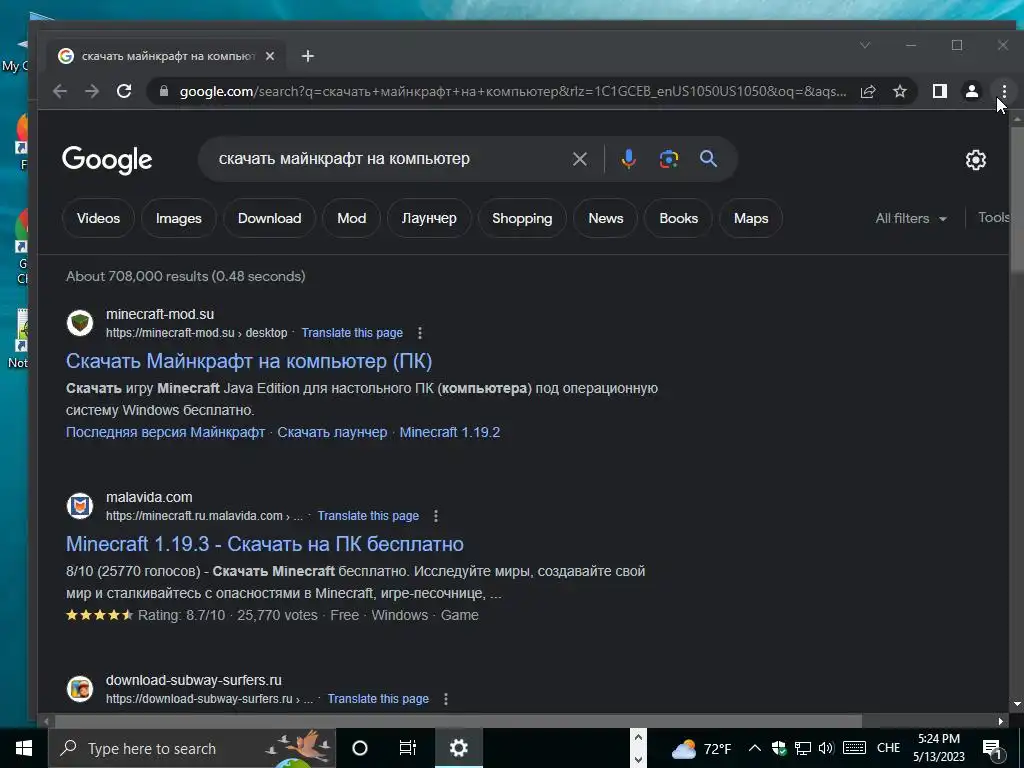The height and width of the screenshot is (768, 1024).
Task: Click the download-subway-surfers.ru favicon
Action: point(80,689)
